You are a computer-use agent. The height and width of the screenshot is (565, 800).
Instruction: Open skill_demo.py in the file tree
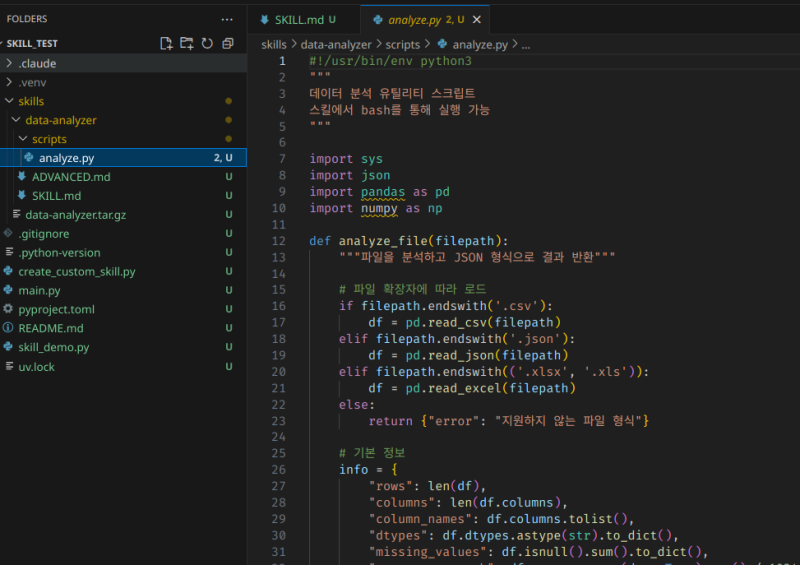53,348
